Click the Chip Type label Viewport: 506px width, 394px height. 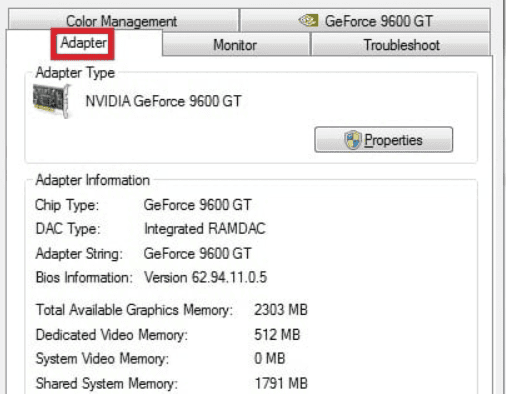pos(67,205)
